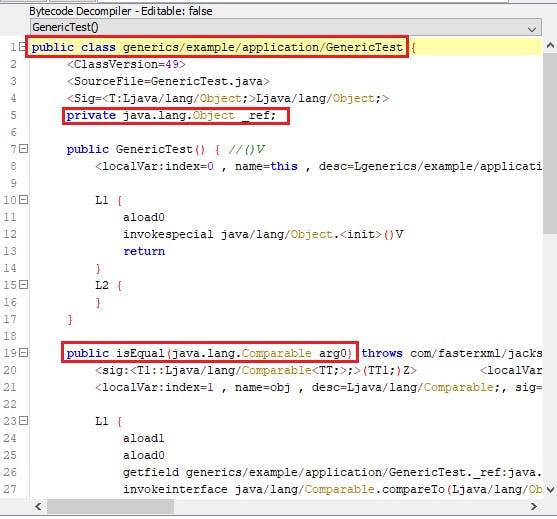Click the horizontal scrollbar thumb
Screen dimensions: 557x519
pos(110,506)
